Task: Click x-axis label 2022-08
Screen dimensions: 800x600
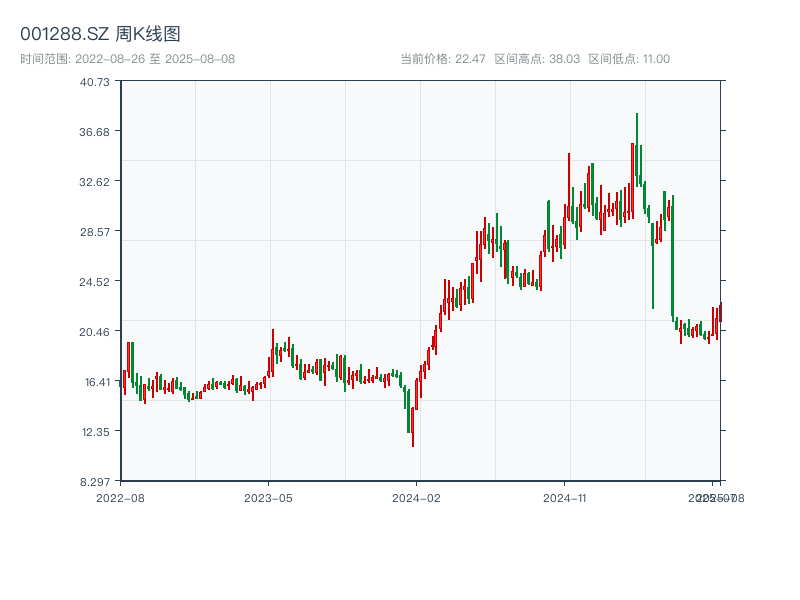Action: coord(120,498)
